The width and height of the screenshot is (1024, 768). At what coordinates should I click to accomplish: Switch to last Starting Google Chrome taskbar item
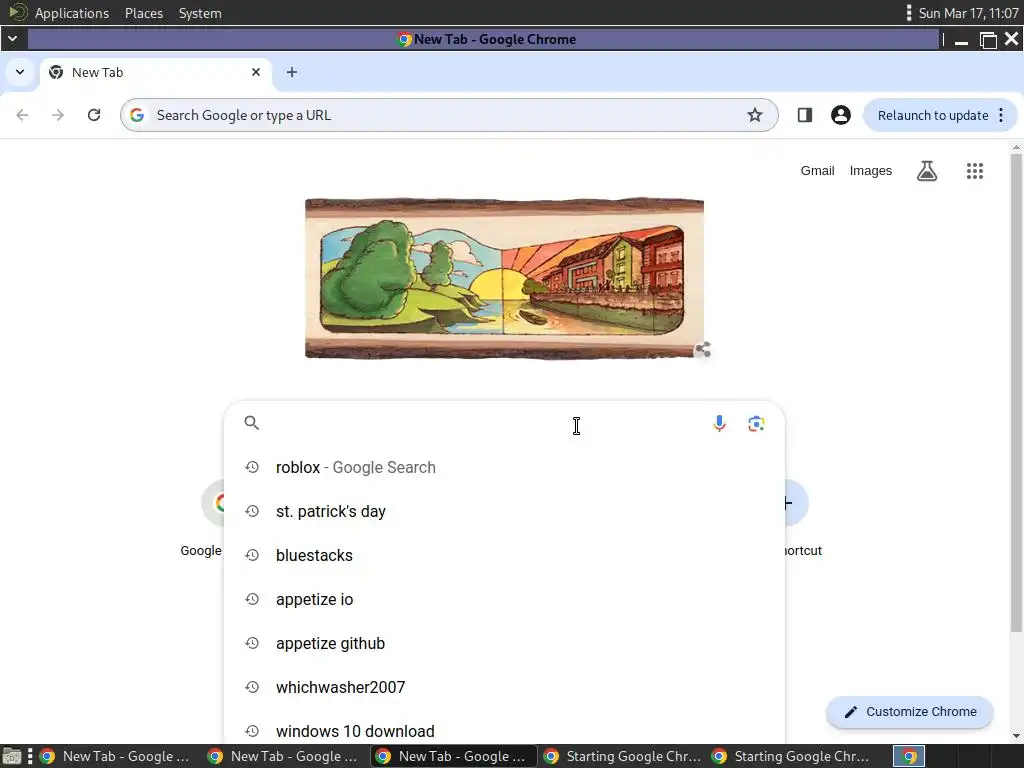tap(789, 756)
